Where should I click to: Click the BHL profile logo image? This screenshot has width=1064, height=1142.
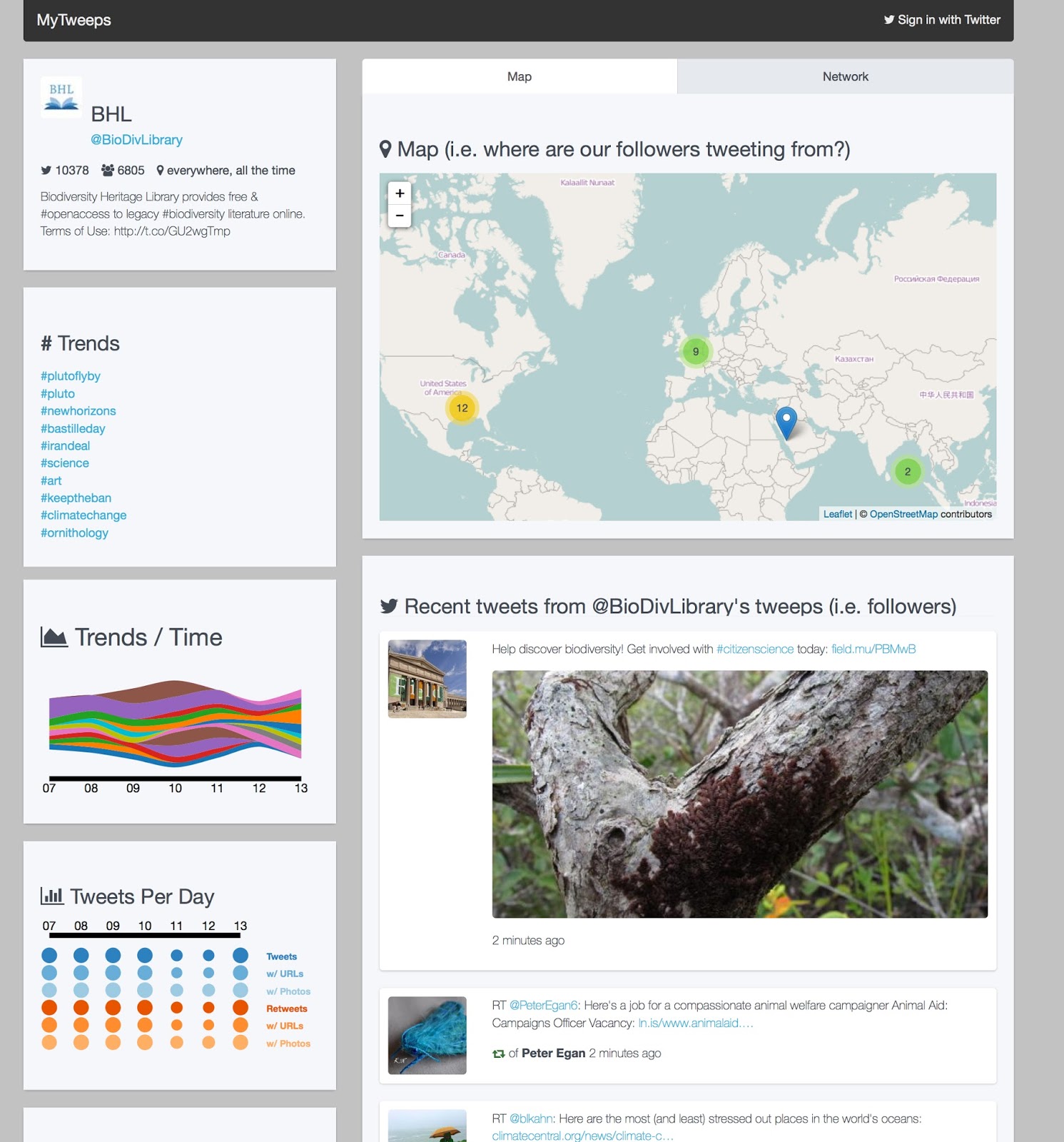(61, 97)
